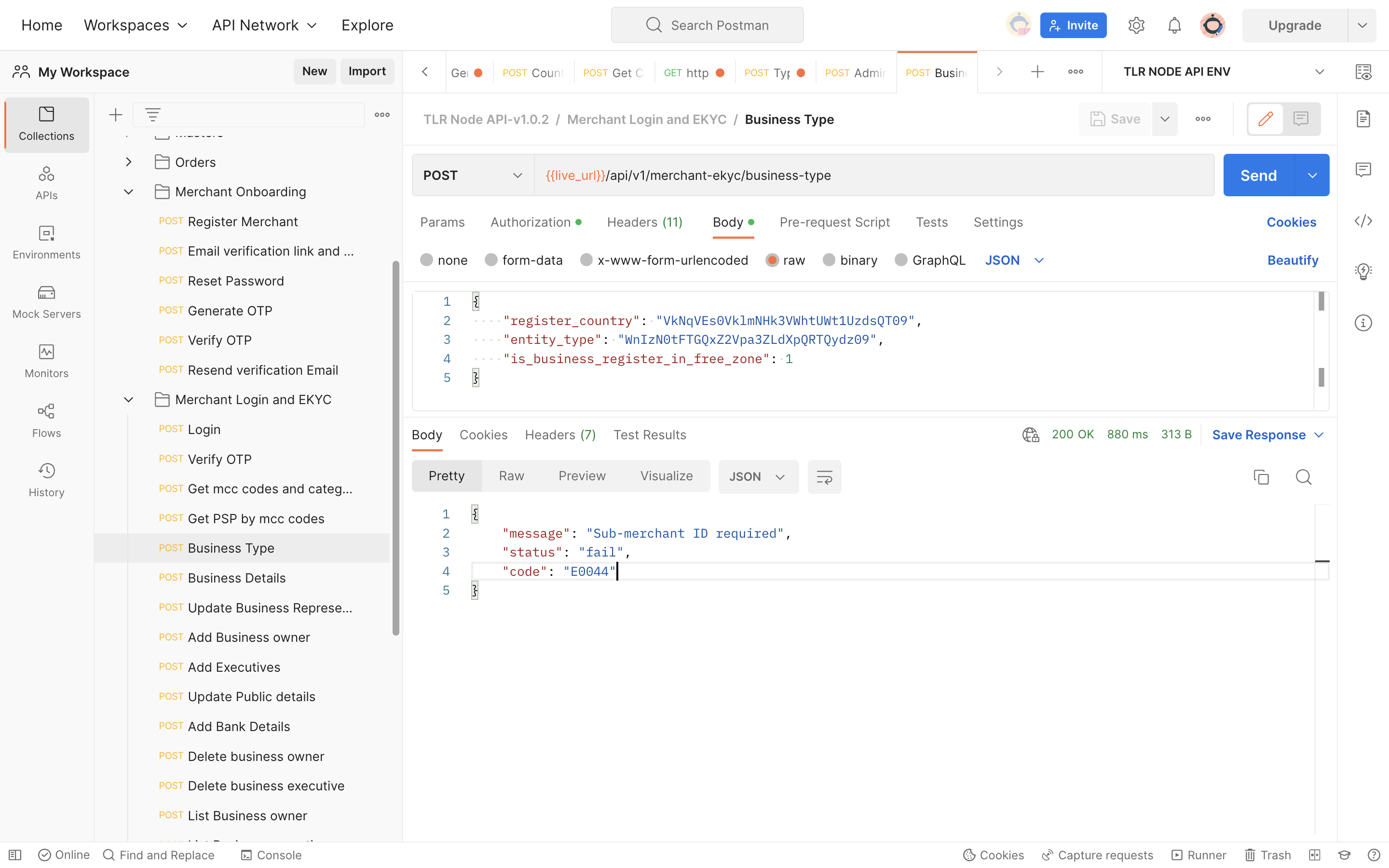Switch to the Params tab
1389x868 pixels.
pos(442,222)
